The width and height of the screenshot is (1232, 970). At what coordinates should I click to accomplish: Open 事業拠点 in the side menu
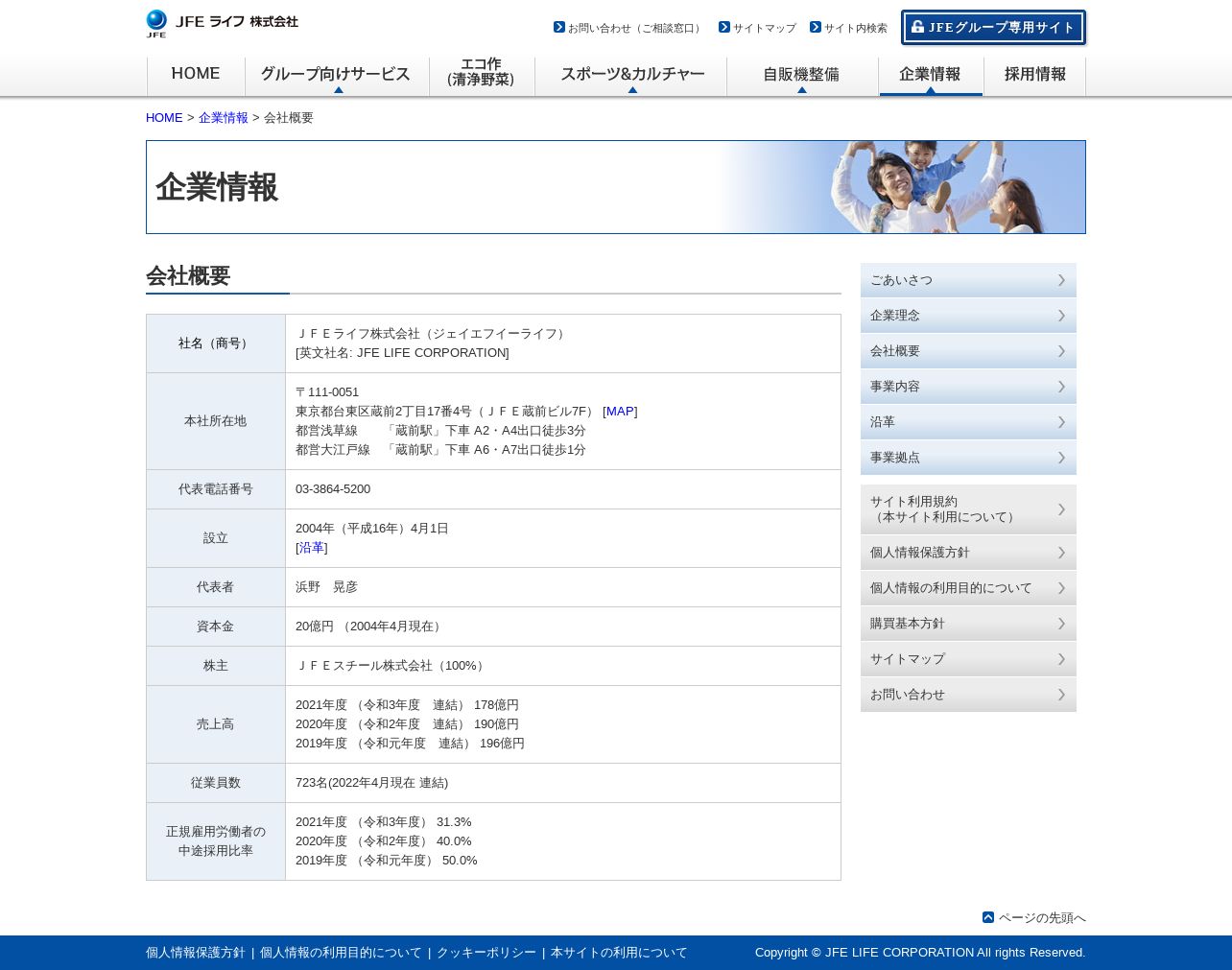click(x=968, y=458)
